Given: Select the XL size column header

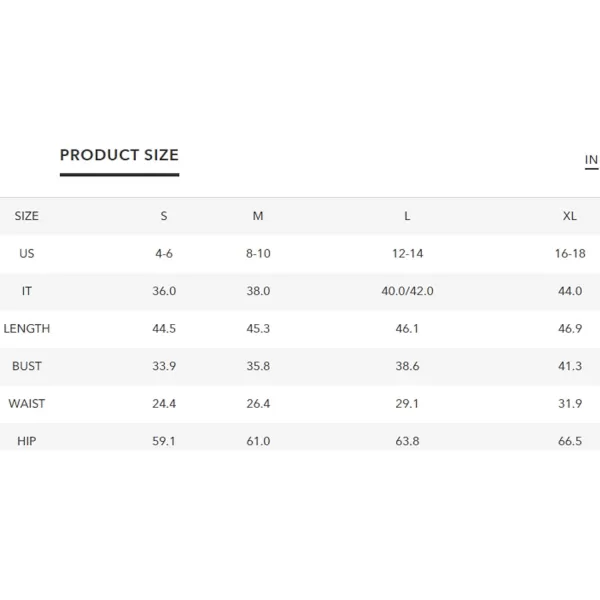Looking at the screenshot, I should [x=570, y=216].
